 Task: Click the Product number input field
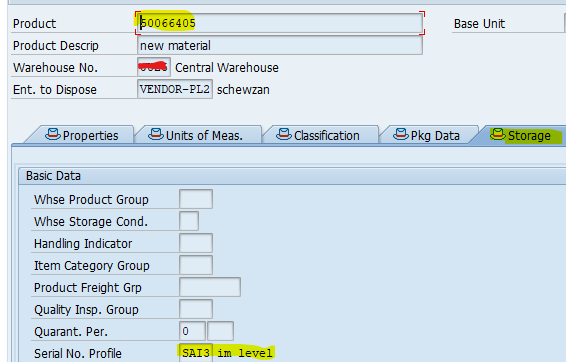pyautogui.click(x=280, y=23)
